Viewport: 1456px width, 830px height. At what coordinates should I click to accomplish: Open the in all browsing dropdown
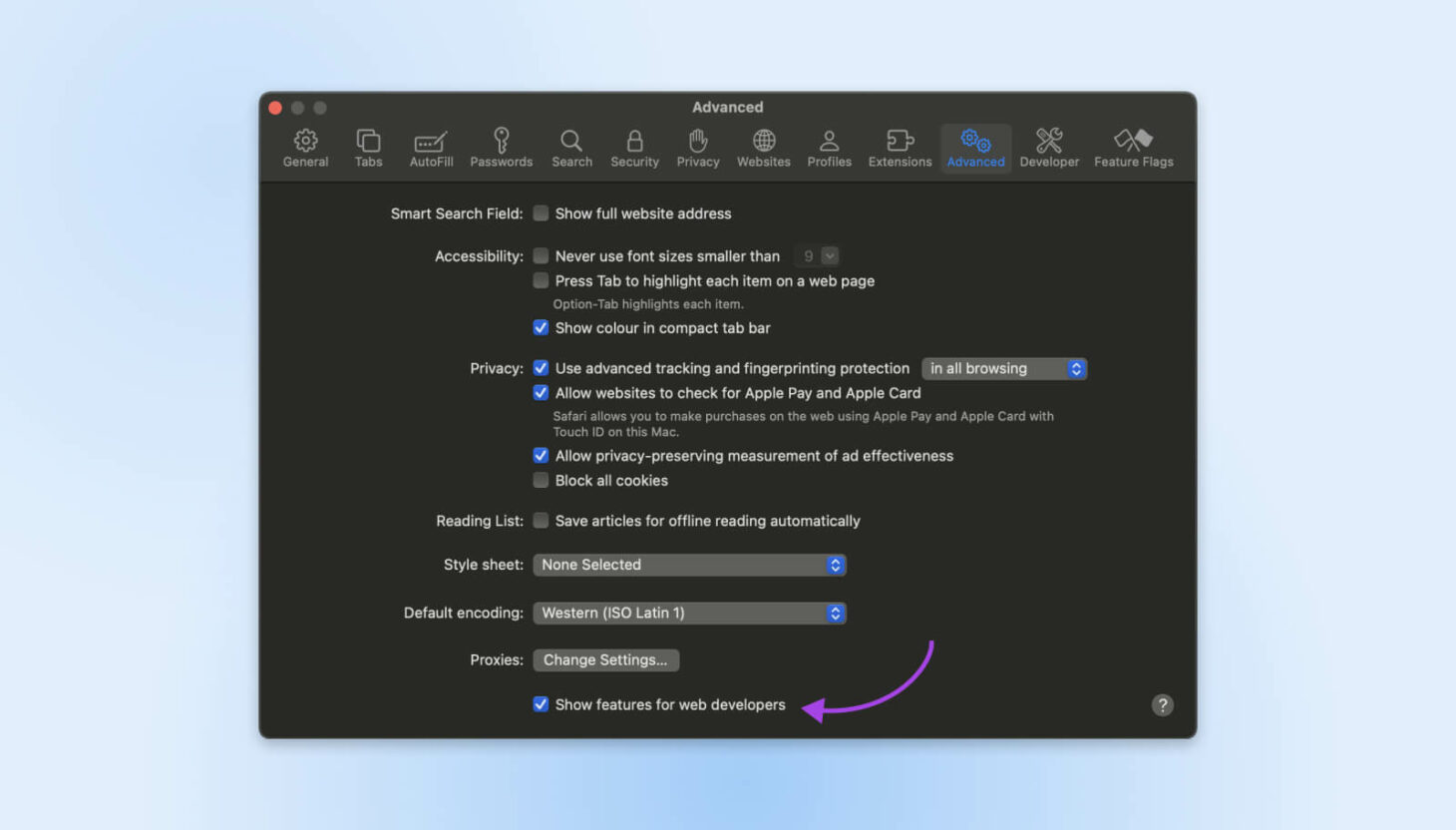pyautogui.click(x=1003, y=368)
